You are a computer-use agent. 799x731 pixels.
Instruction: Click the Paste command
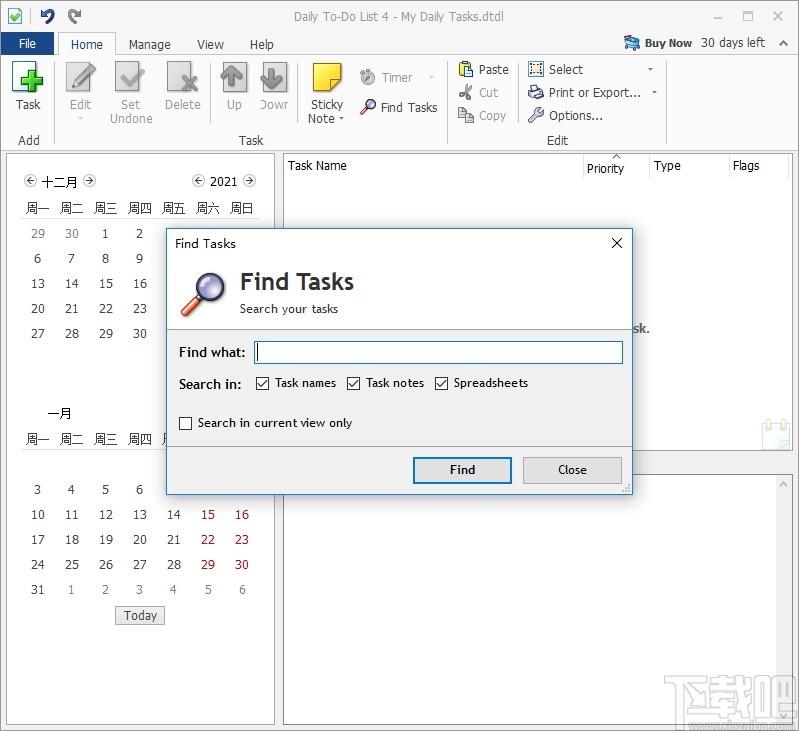pyautogui.click(x=483, y=69)
